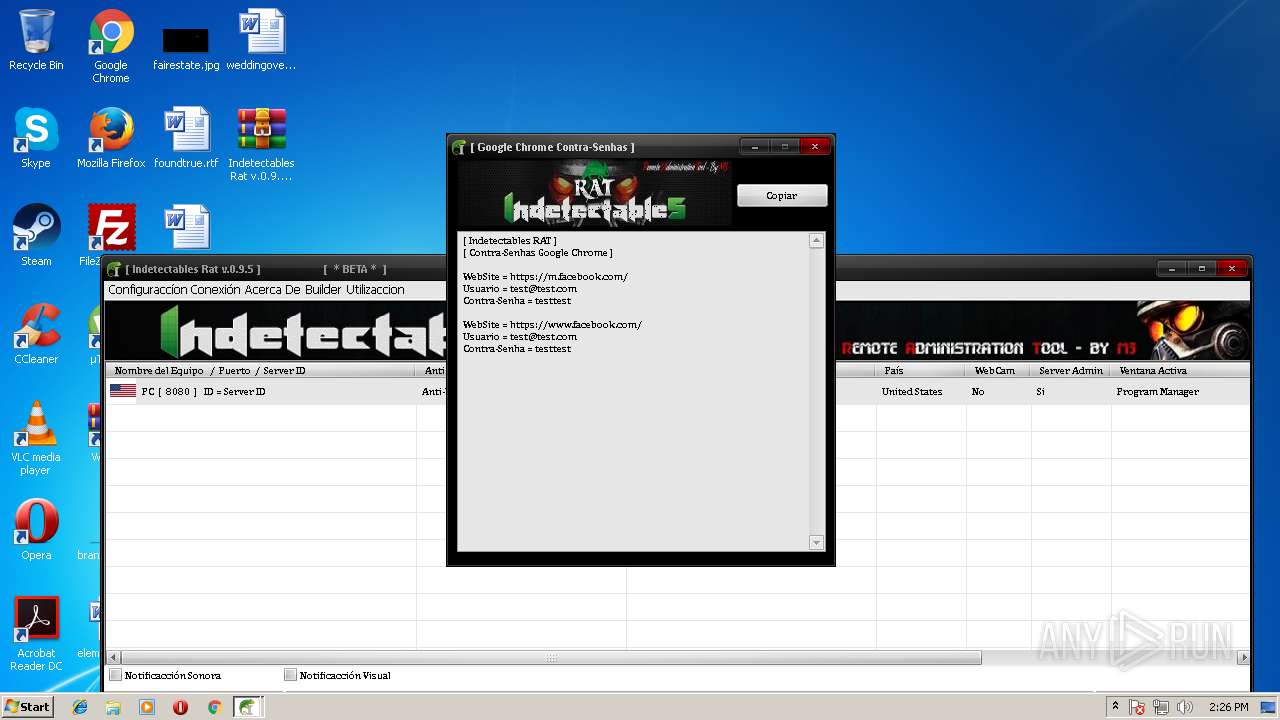Open the CCleaner desktop shortcut

(x=36, y=334)
